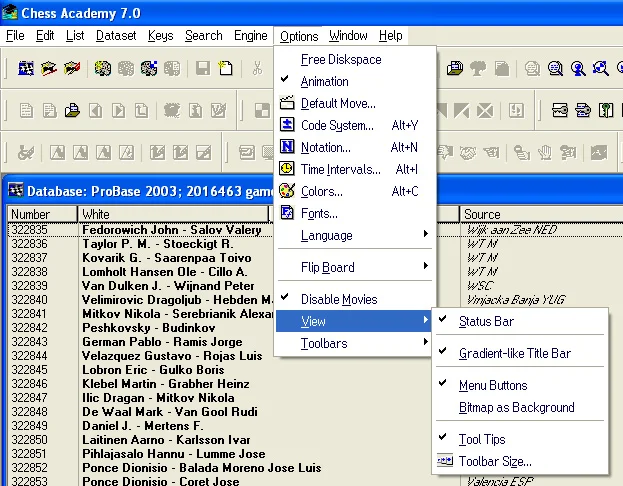Open the File menu
623x486 pixels.
pos(15,36)
